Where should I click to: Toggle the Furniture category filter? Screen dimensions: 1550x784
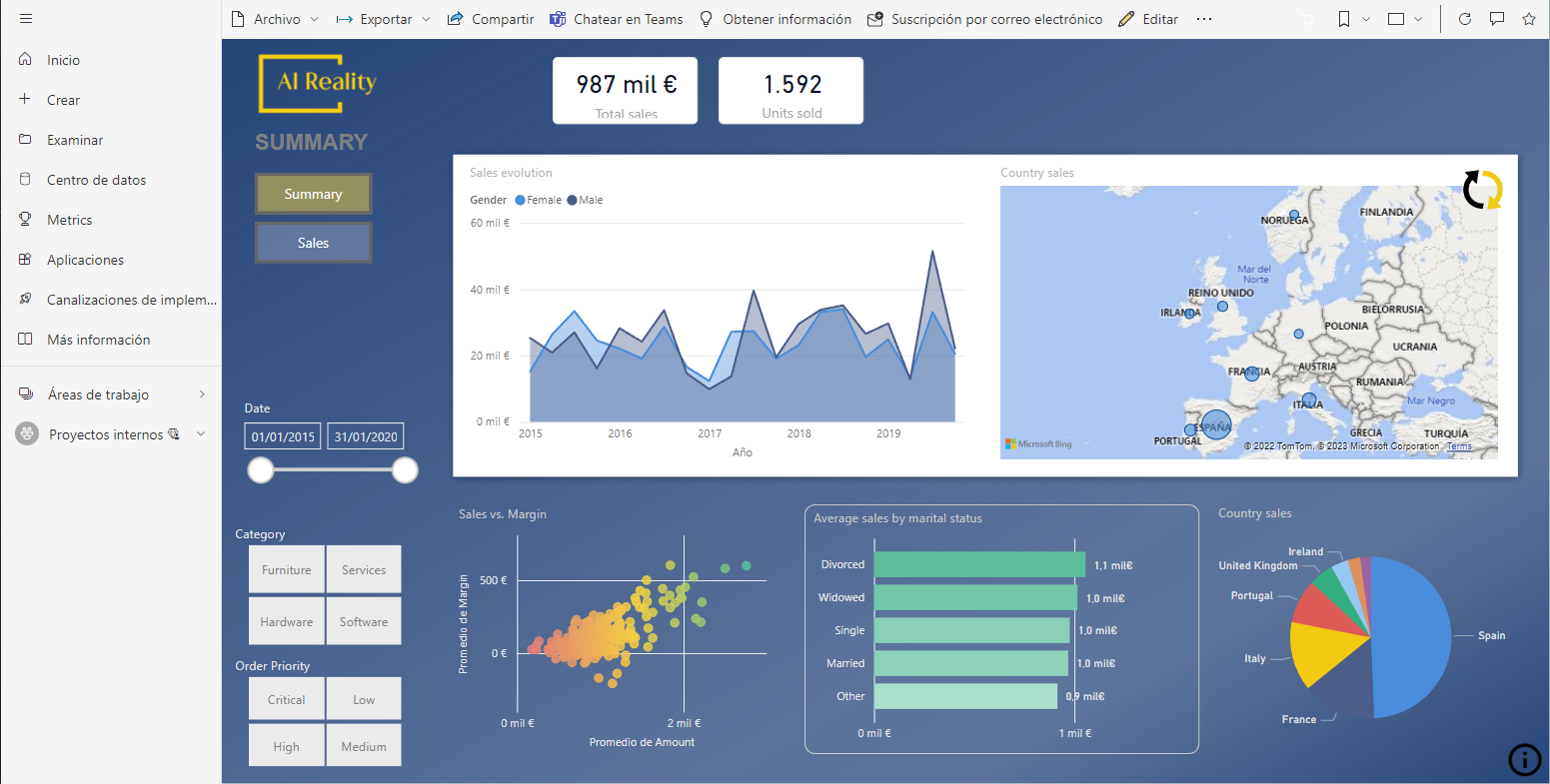tap(287, 569)
